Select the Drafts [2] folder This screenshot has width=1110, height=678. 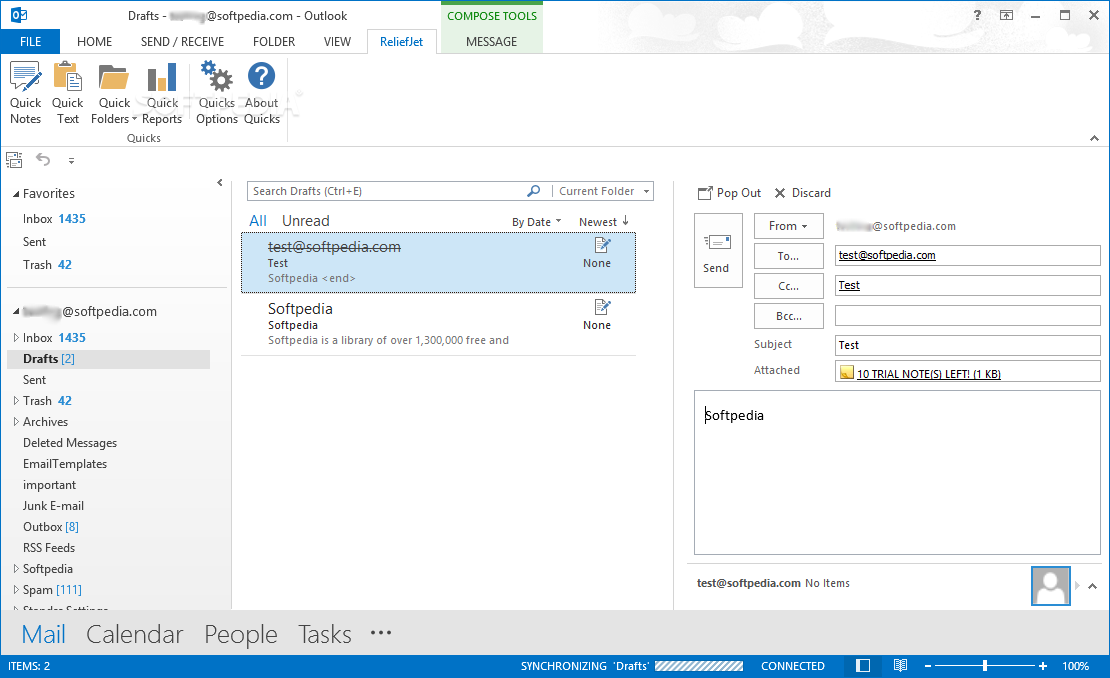point(108,359)
